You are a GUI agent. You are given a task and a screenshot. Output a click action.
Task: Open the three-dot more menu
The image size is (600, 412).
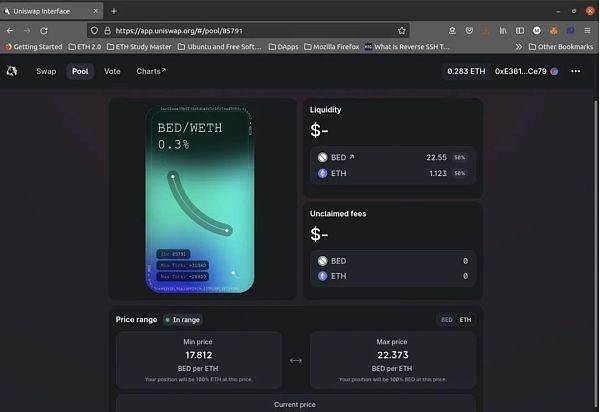point(576,71)
